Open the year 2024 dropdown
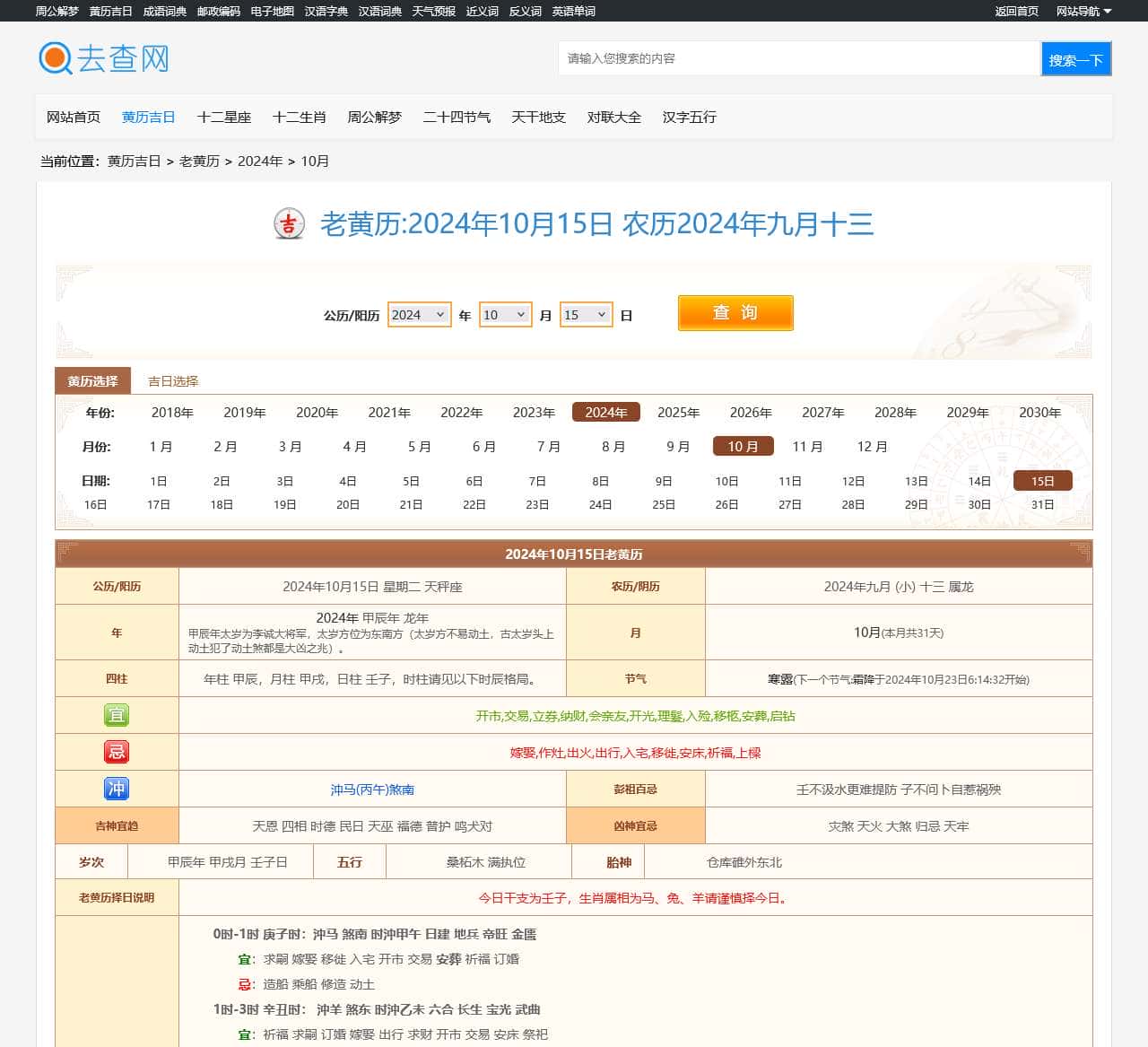The image size is (1148, 1047). point(419,315)
